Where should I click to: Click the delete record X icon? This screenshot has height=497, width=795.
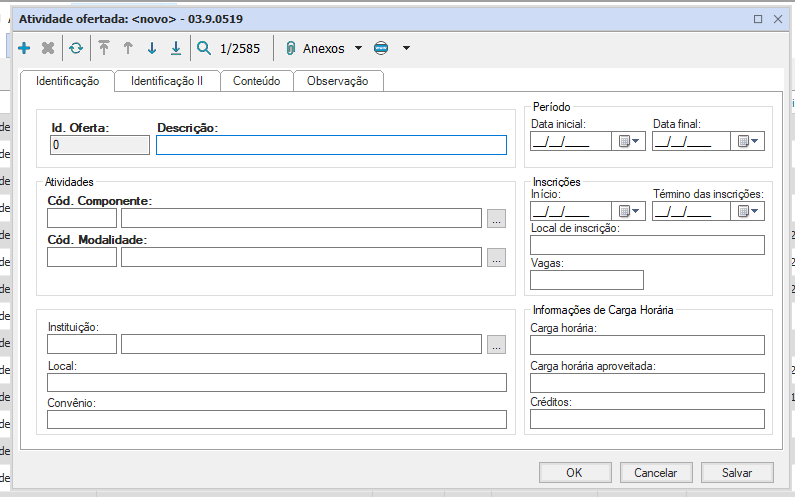pos(48,48)
